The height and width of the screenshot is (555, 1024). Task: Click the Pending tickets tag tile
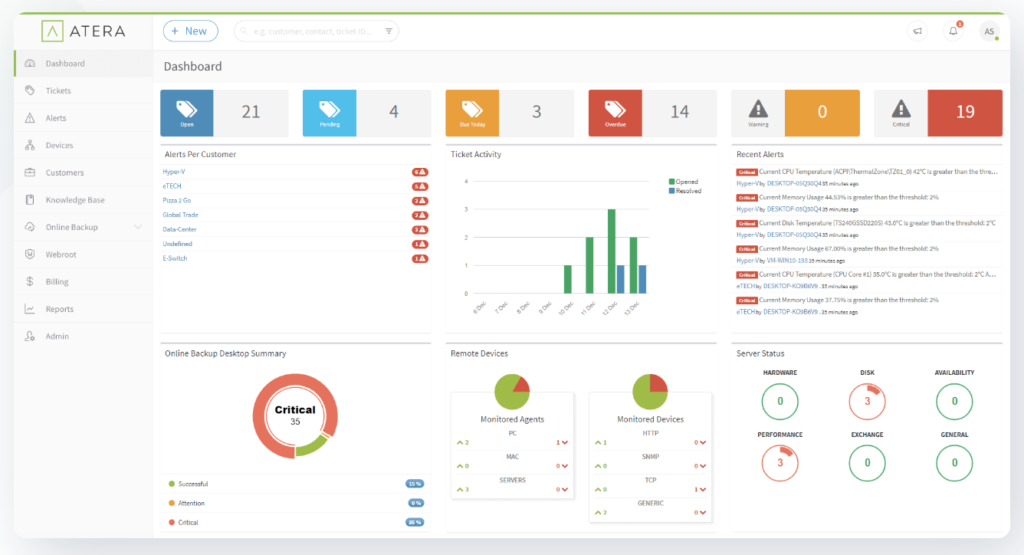(330, 113)
